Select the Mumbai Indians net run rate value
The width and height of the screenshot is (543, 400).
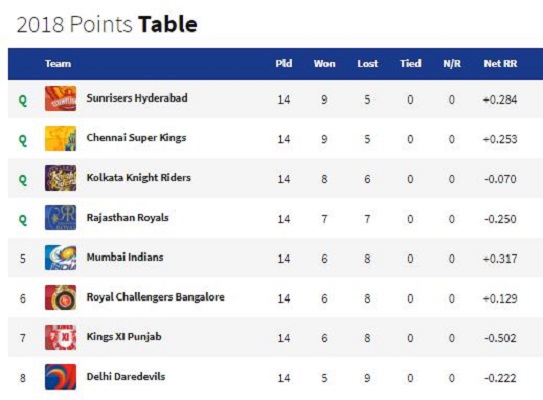500,259
